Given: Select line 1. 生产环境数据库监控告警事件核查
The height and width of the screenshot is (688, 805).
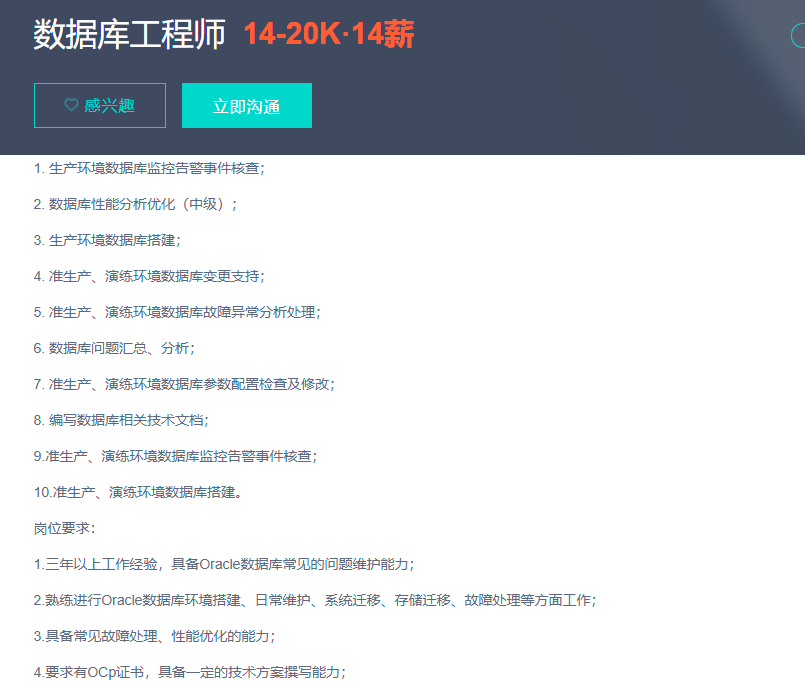Looking at the screenshot, I should pos(149,168).
